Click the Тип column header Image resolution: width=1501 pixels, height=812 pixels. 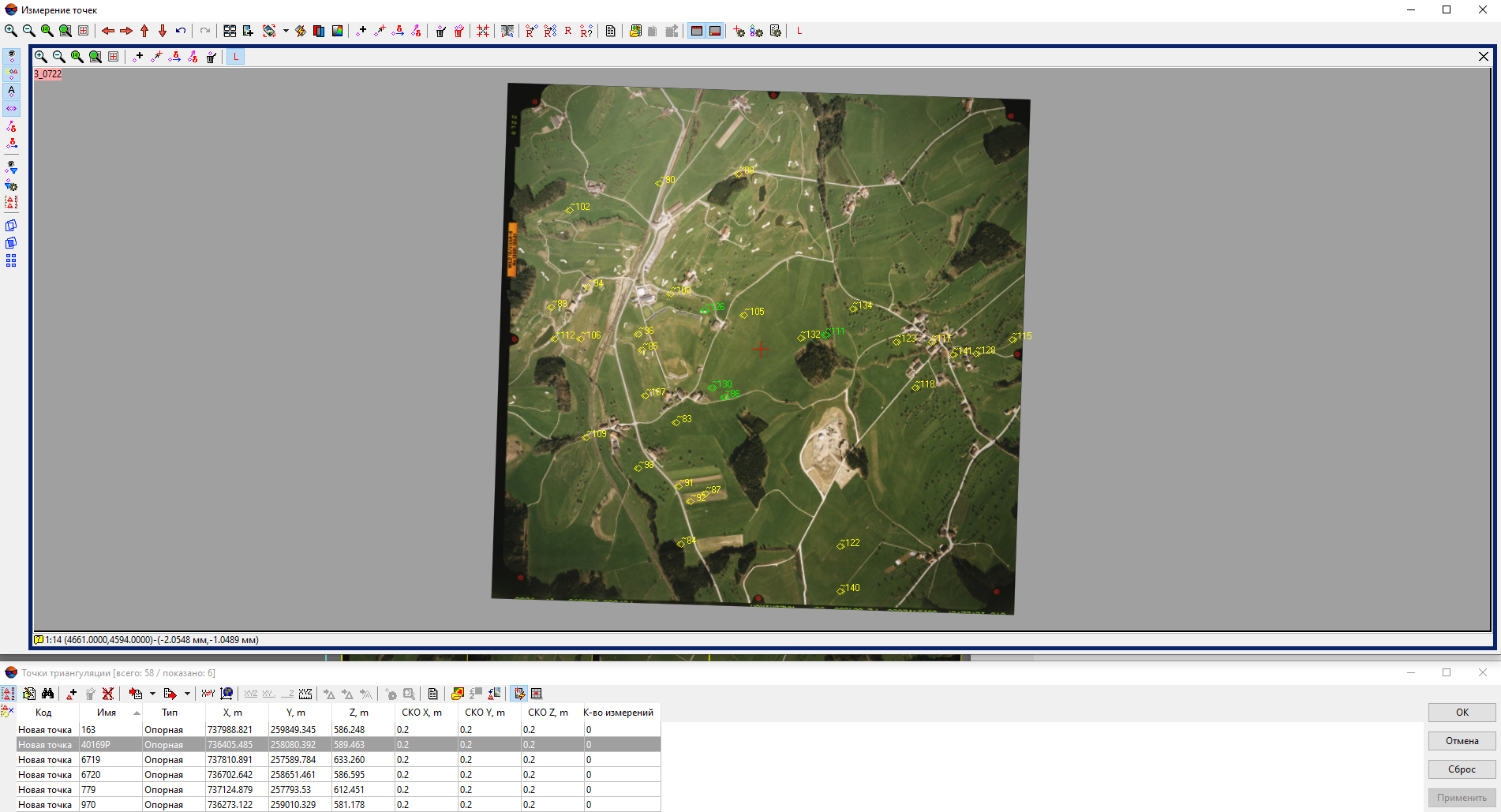point(173,713)
